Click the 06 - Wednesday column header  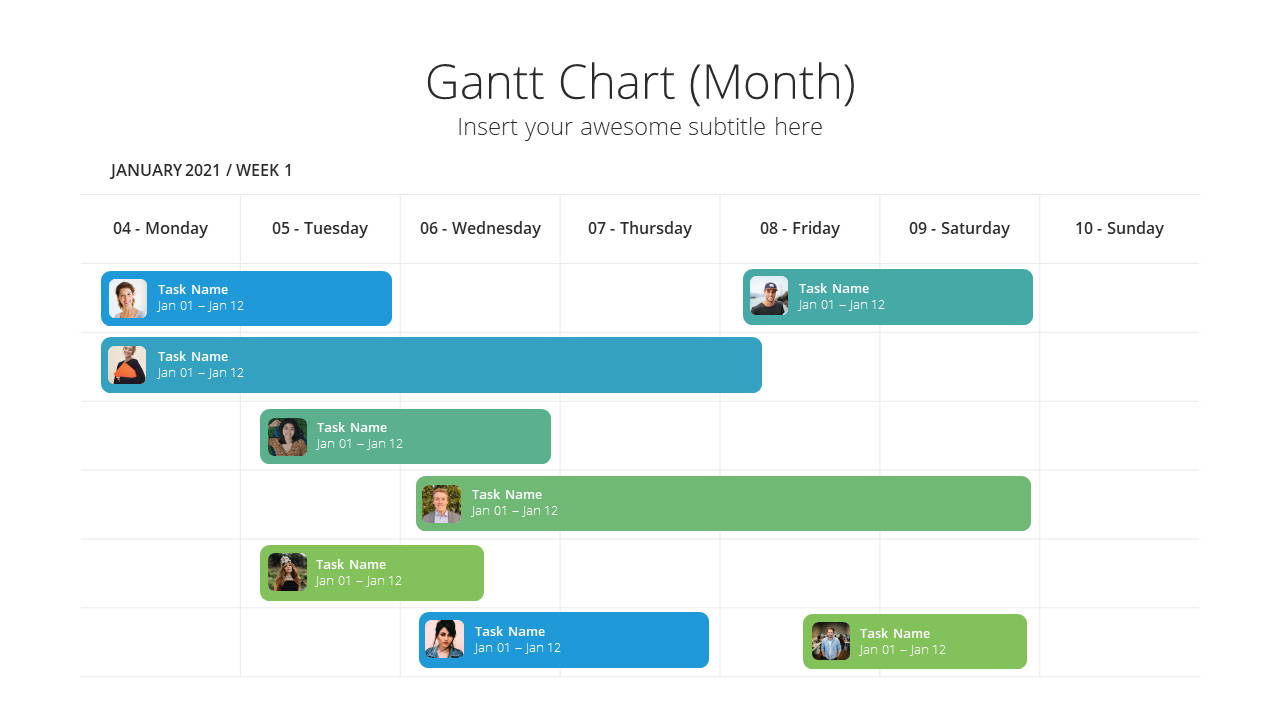click(480, 228)
